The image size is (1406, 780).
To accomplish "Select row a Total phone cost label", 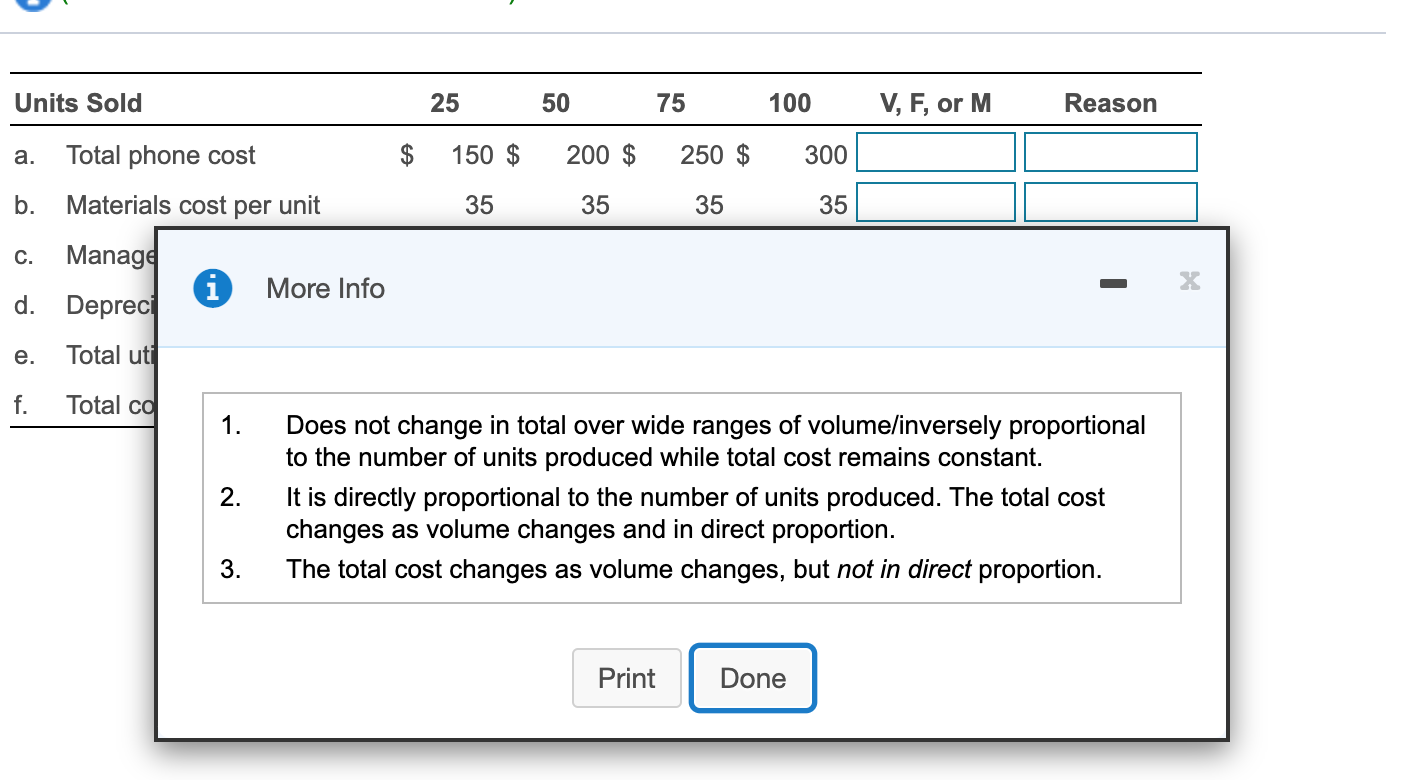I will (161, 155).
